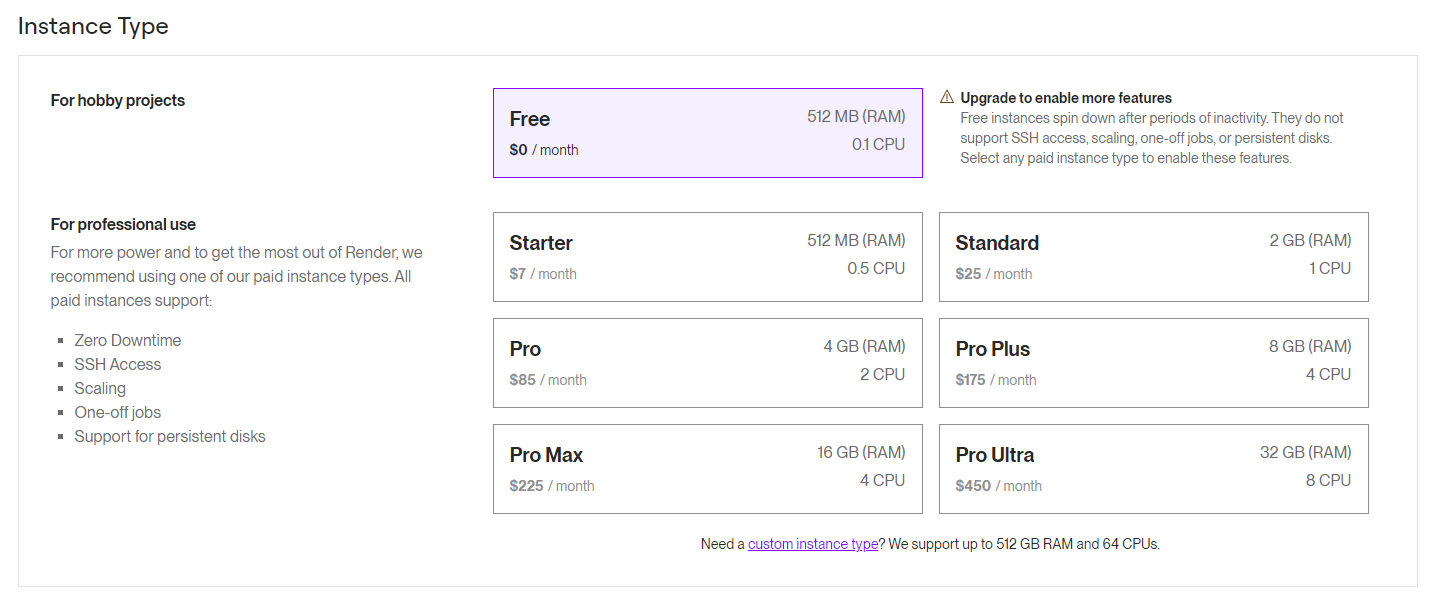The image size is (1445, 602).
Task: Choose the Pro Max instance type
Action: click(x=707, y=469)
